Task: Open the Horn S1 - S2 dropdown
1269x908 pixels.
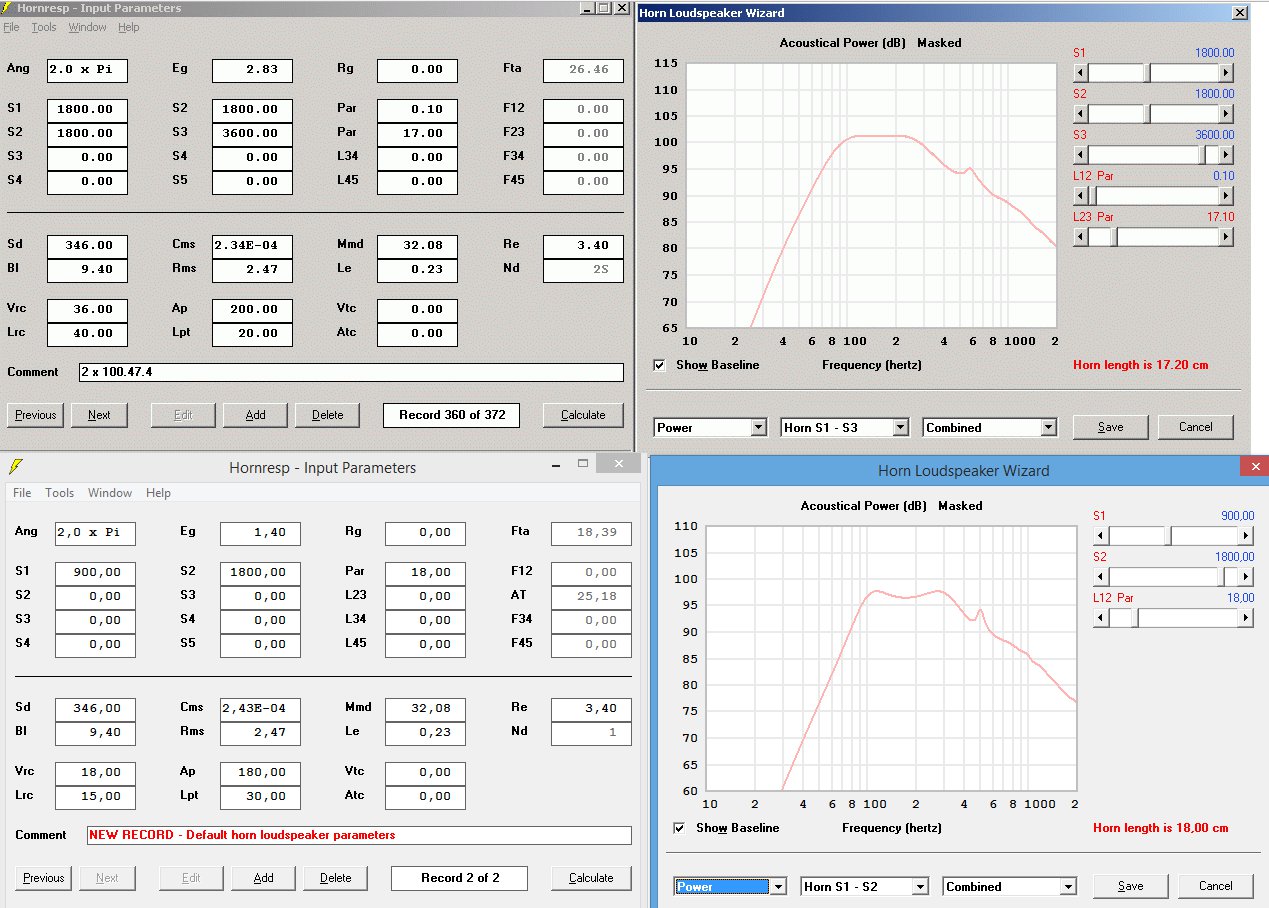Action: (x=921, y=887)
